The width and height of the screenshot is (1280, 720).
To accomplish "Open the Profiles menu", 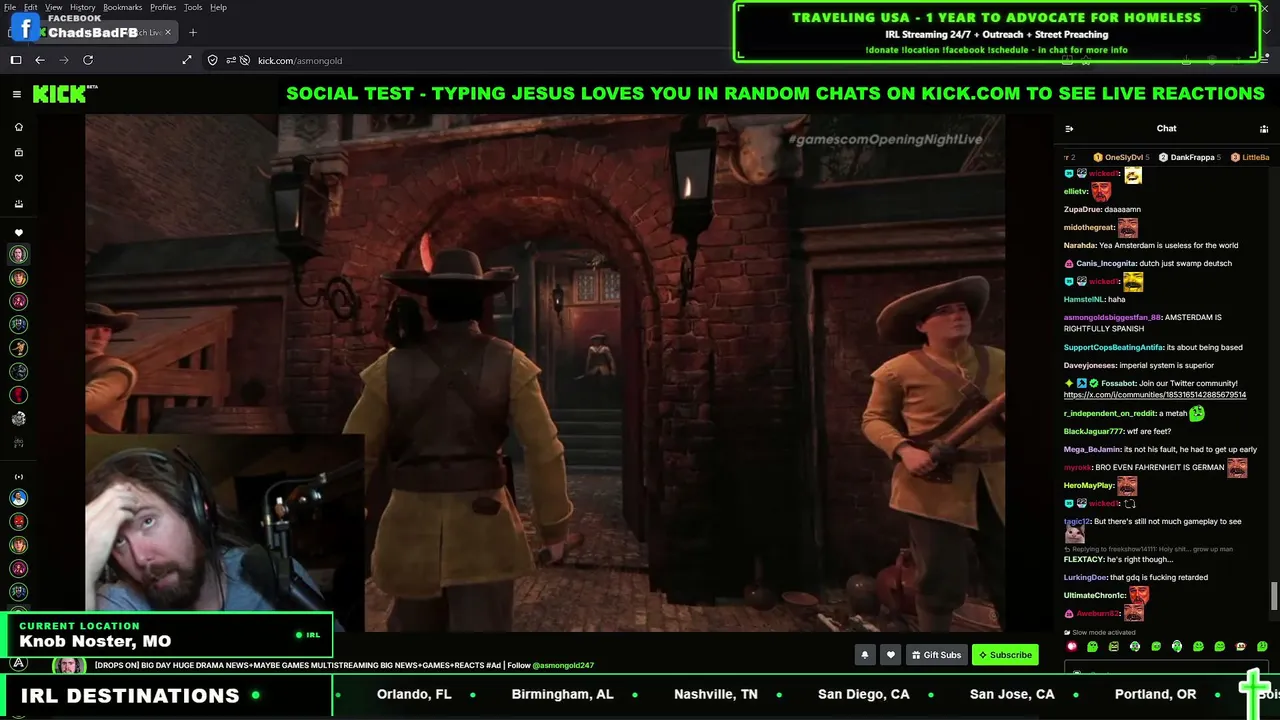I will [x=163, y=7].
